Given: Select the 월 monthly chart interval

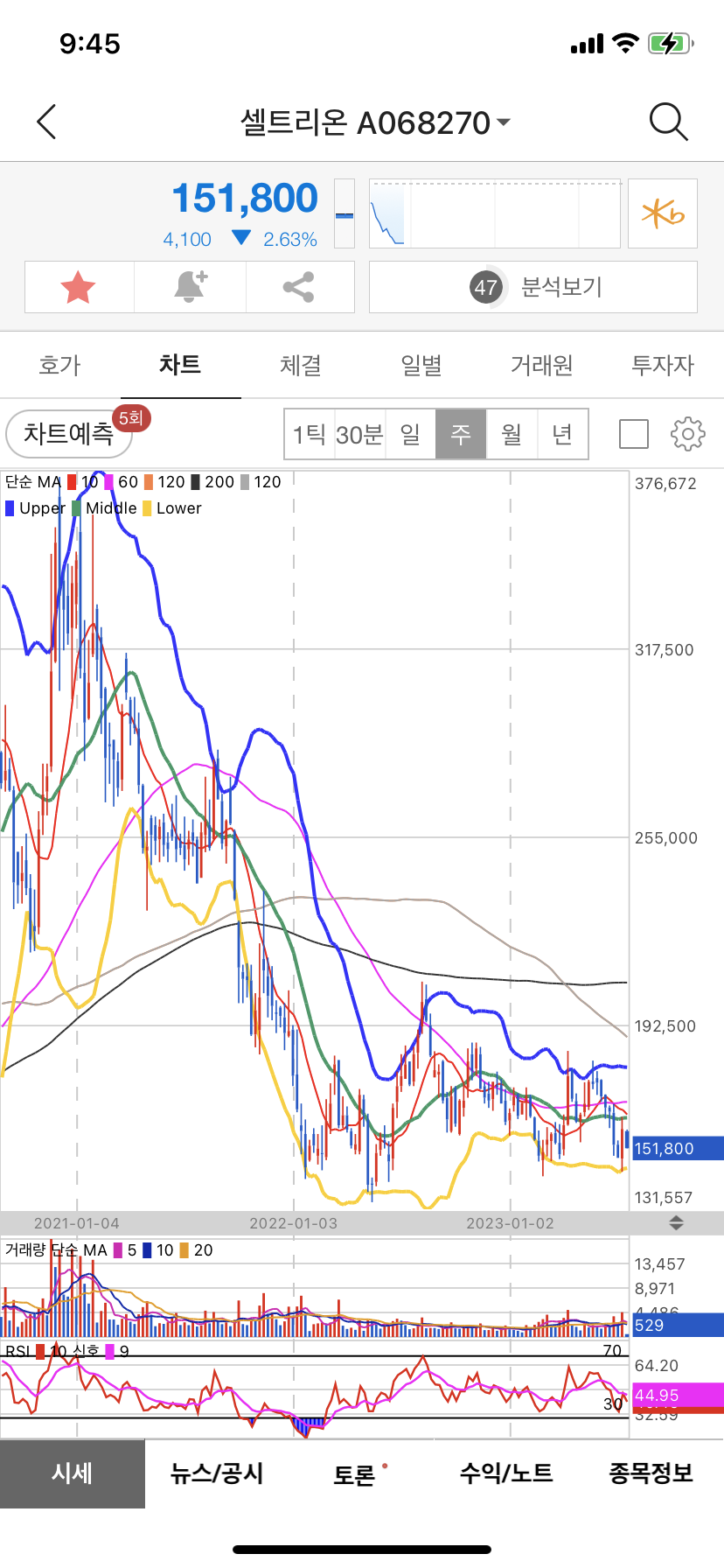Looking at the screenshot, I should pyautogui.click(x=512, y=434).
